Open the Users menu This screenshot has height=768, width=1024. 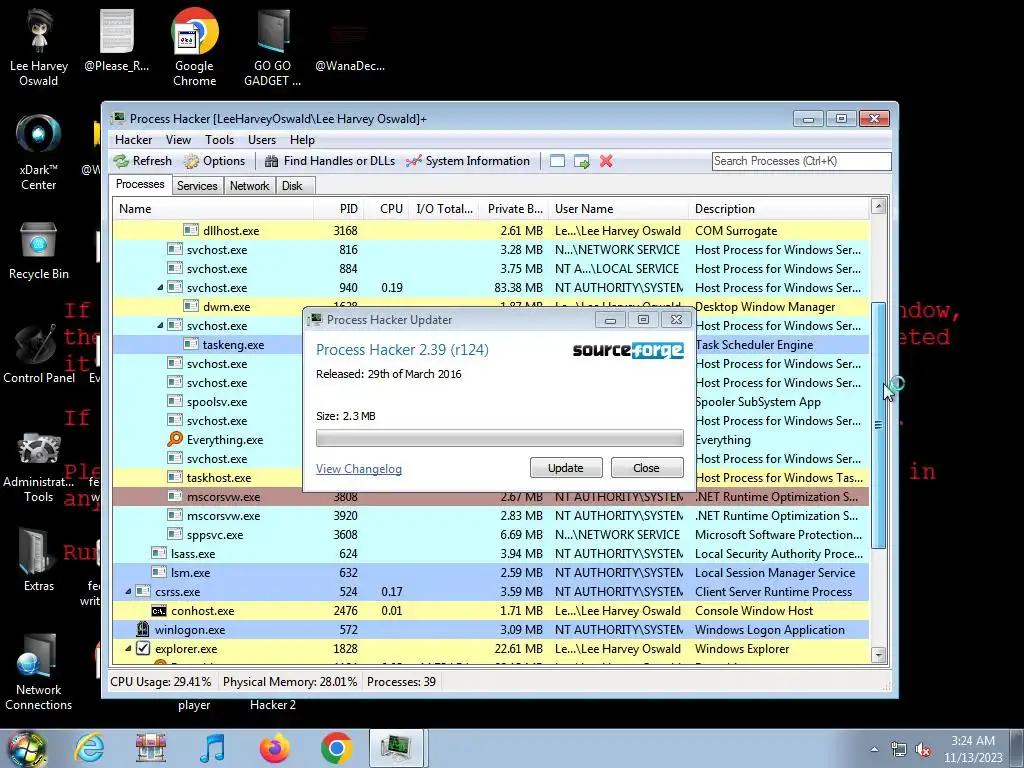262,140
